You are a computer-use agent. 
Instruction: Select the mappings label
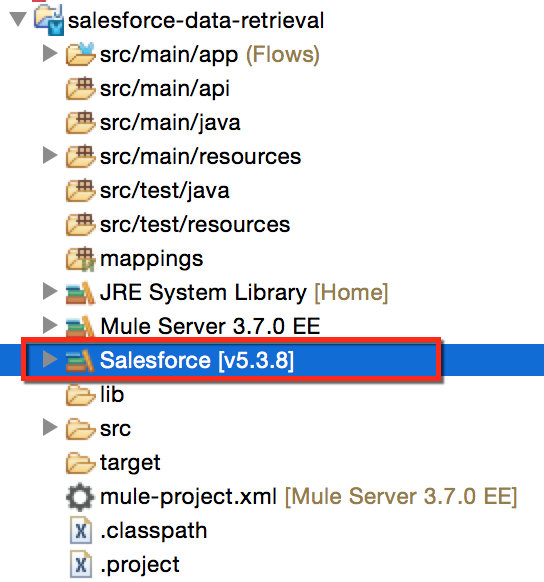point(151,259)
